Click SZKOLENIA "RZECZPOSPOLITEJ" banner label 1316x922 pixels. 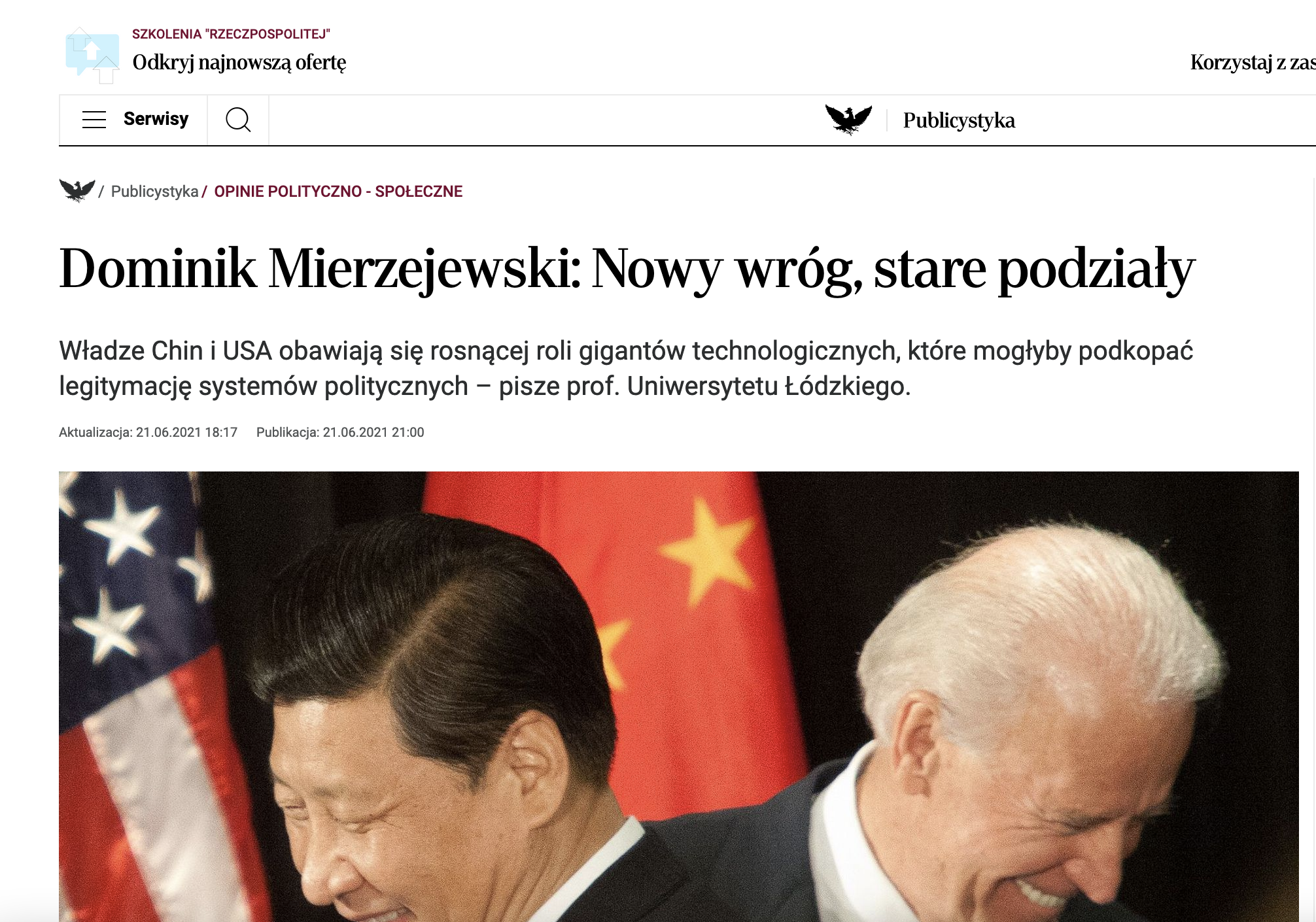(231, 34)
